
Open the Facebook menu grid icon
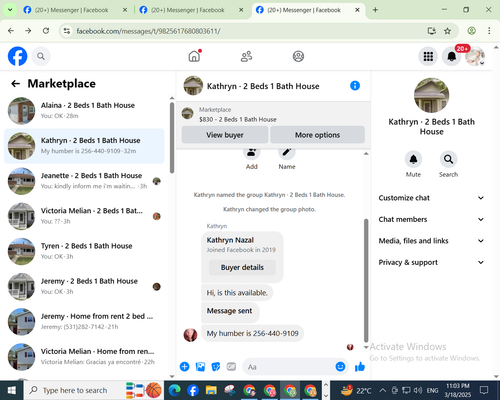(x=428, y=56)
